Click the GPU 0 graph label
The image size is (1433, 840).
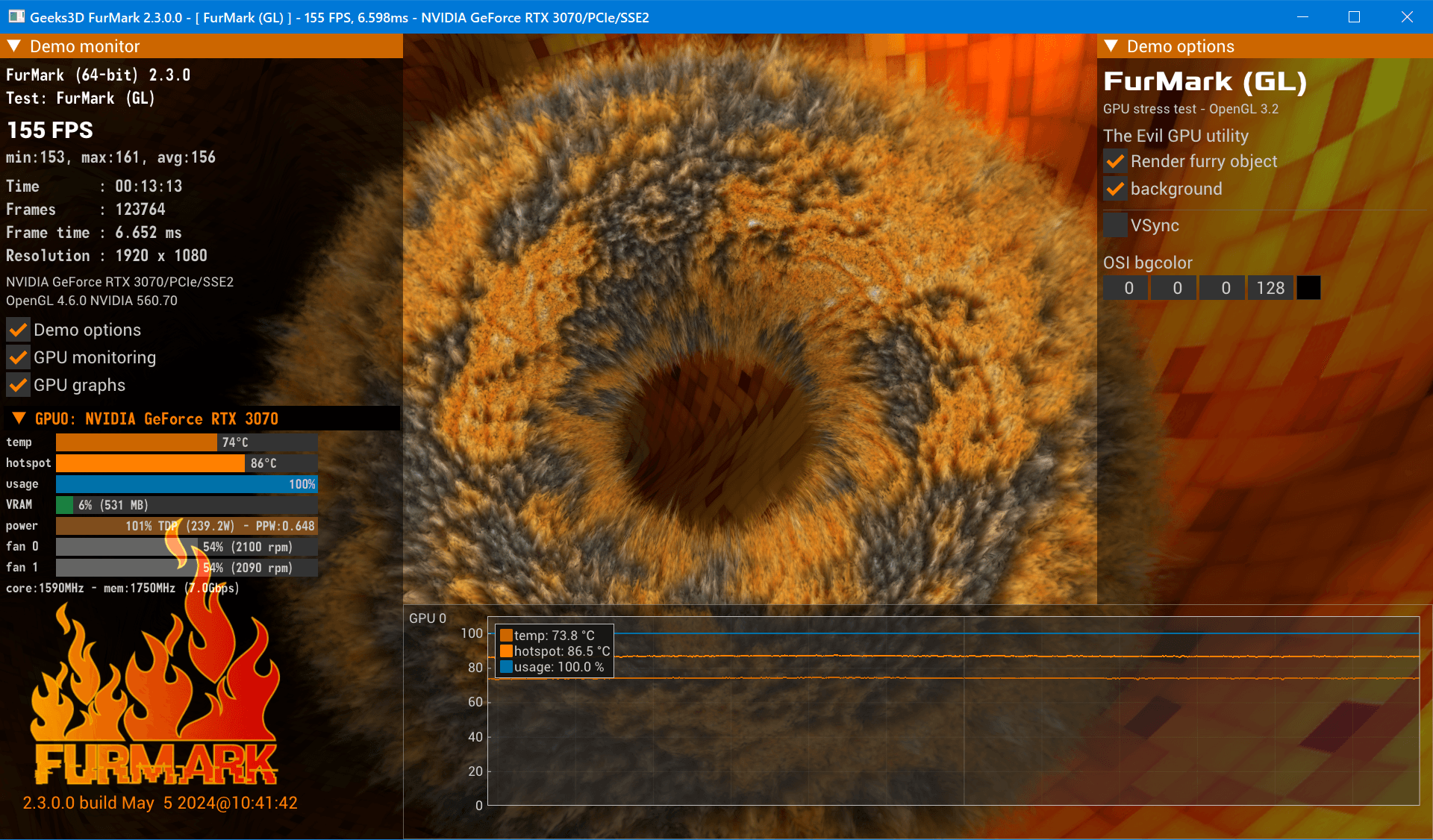coord(428,618)
